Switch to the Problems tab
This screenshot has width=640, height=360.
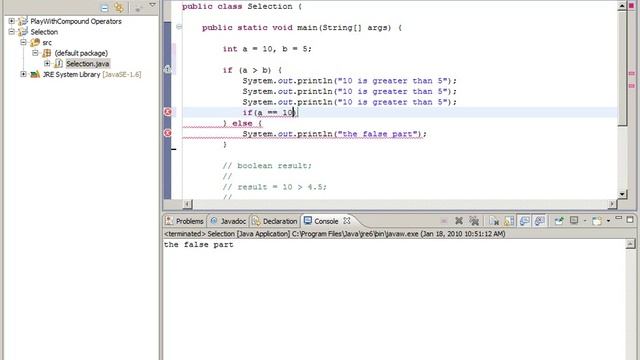pyautogui.click(x=184, y=221)
